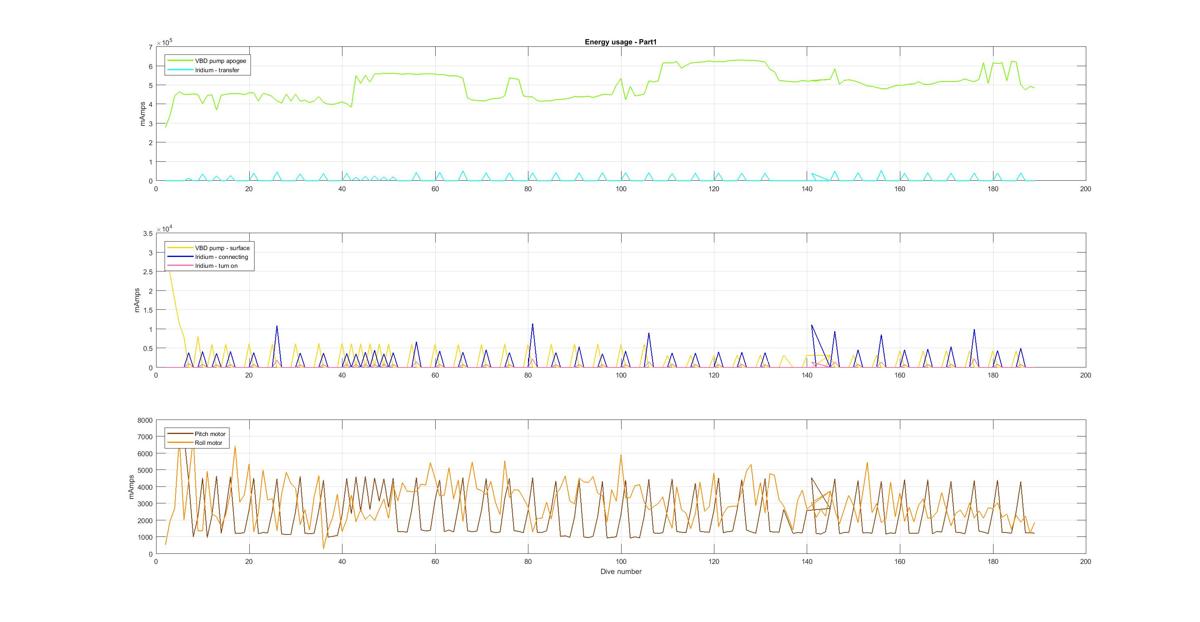Viewport: 1200px width, 622px height.
Task: Click brown line sample beside 'Pitch motor'
Action: [179, 433]
